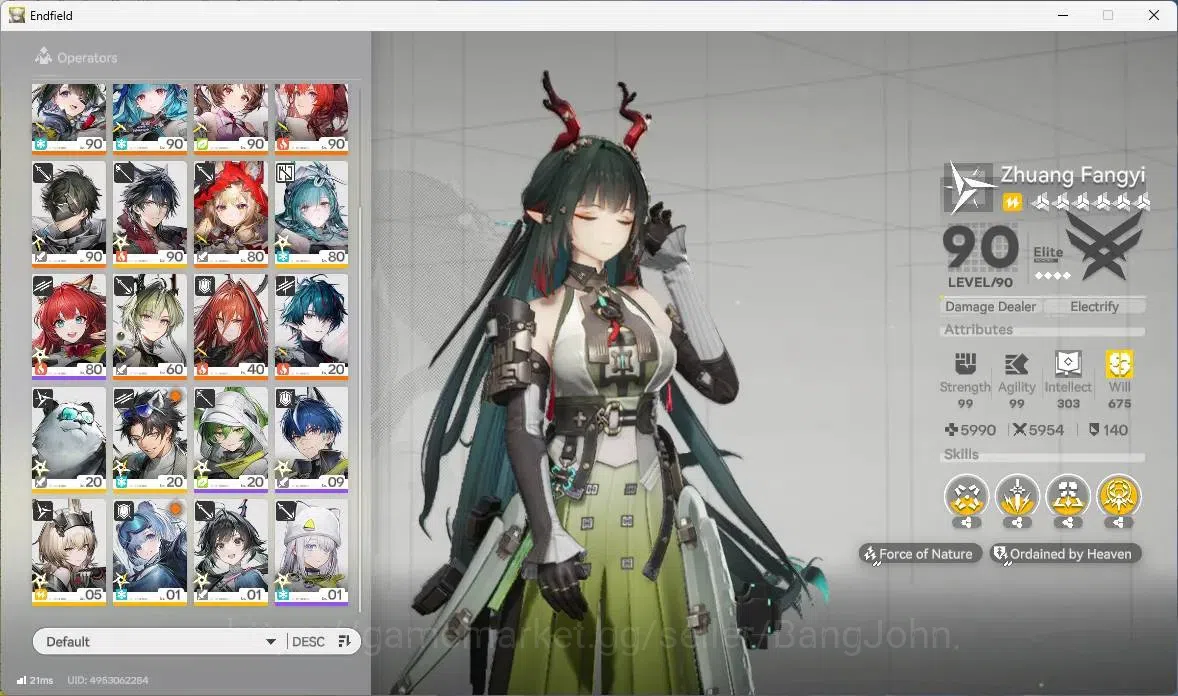Click the Endfield app icon in title bar
The height and width of the screenshot is (696, 1178).
(x=17, y=15)
